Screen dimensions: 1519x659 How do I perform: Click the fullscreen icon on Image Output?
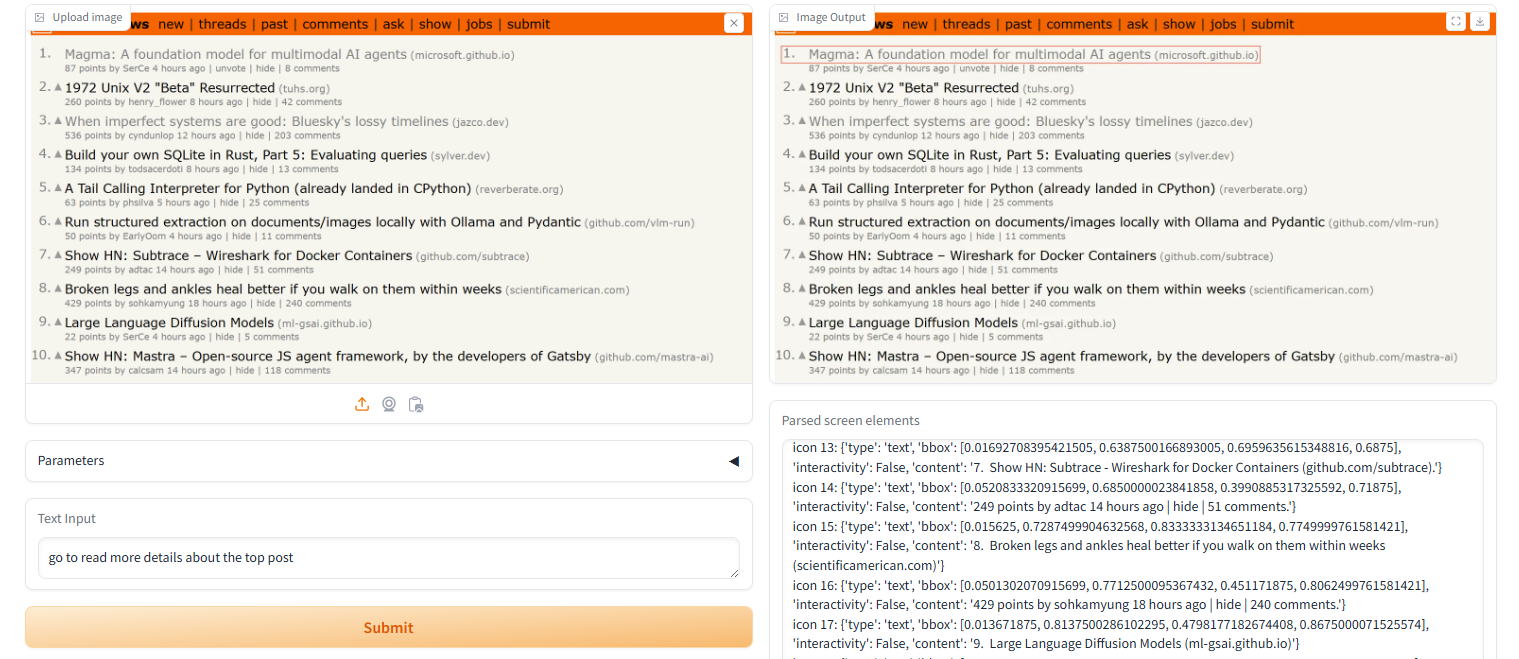(x=1456, y=21)
